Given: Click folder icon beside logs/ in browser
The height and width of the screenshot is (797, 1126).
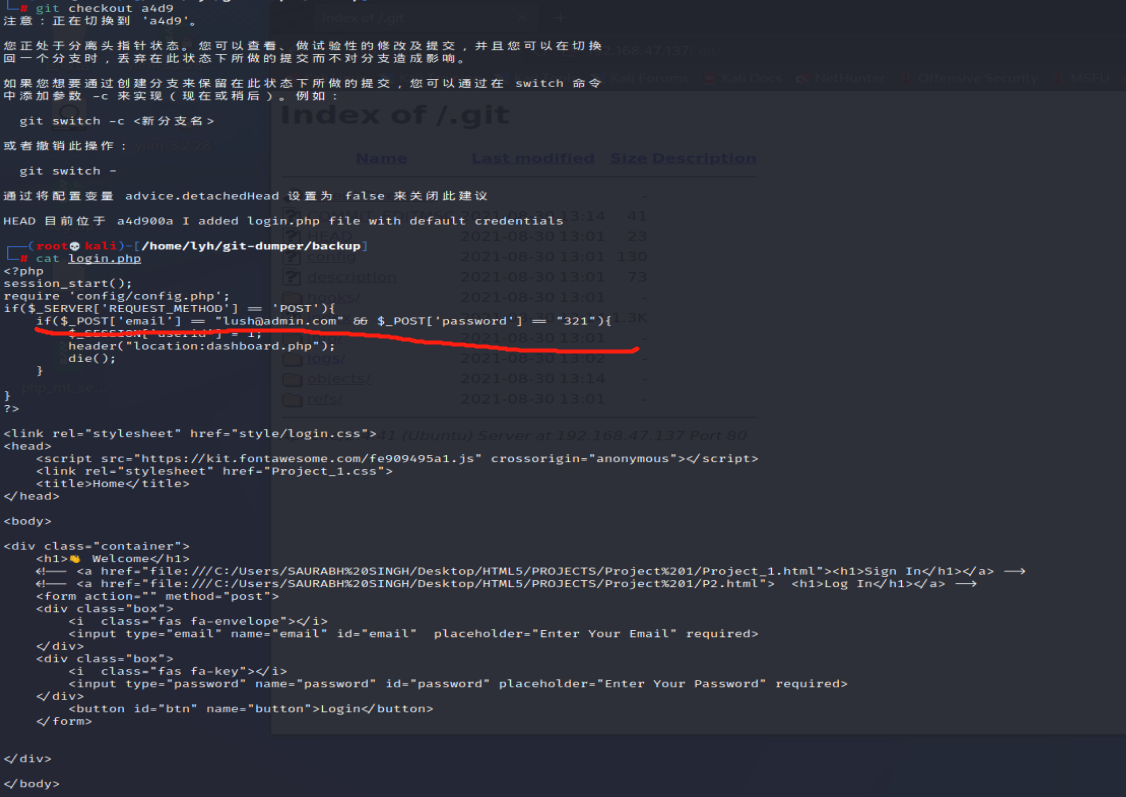Looking at the screenshot, I should (292, 358).
